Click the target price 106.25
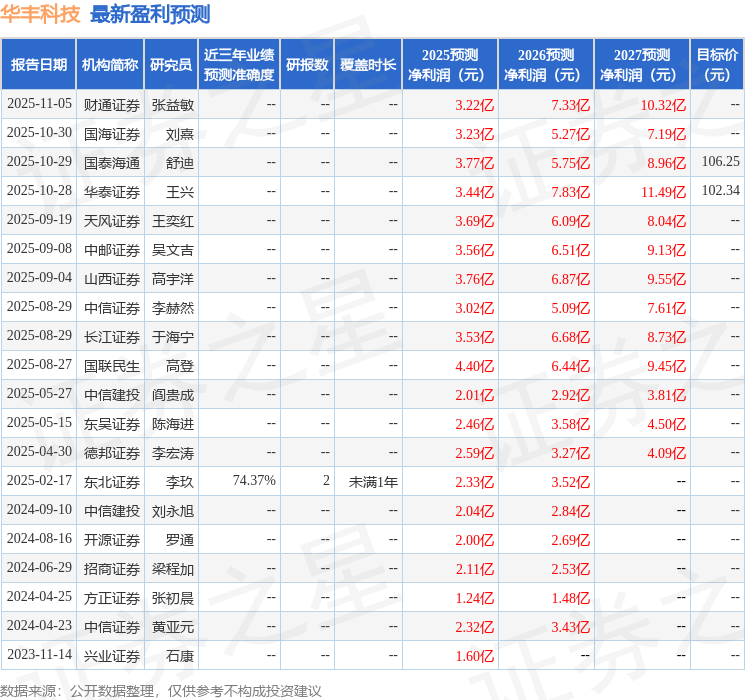This screenshot has height=700, width=745. (721, 162)
